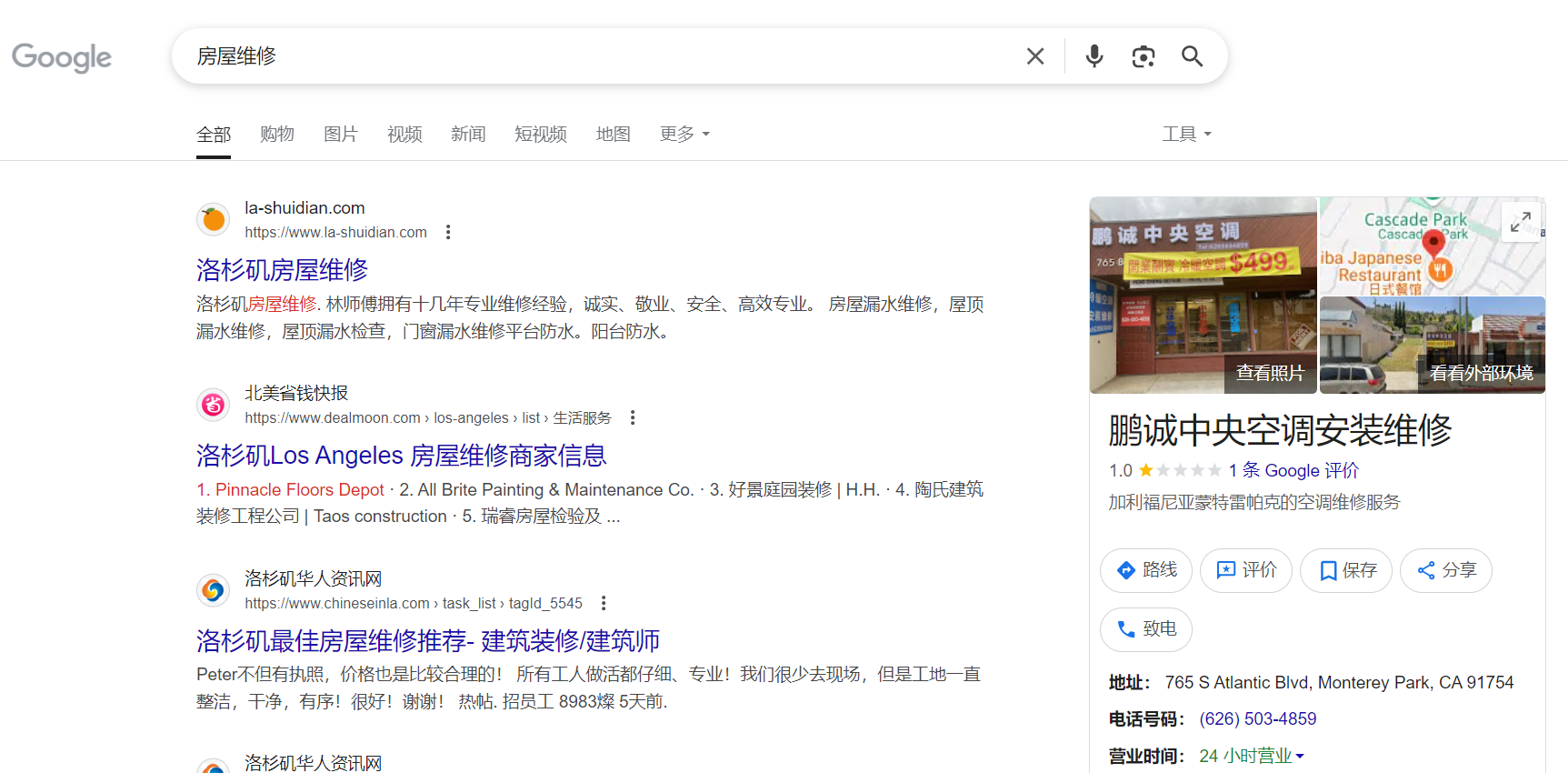
Task: Open 洛杉矶Los Angeles 房屋维修商家信息 link
Action: point(402,456)
